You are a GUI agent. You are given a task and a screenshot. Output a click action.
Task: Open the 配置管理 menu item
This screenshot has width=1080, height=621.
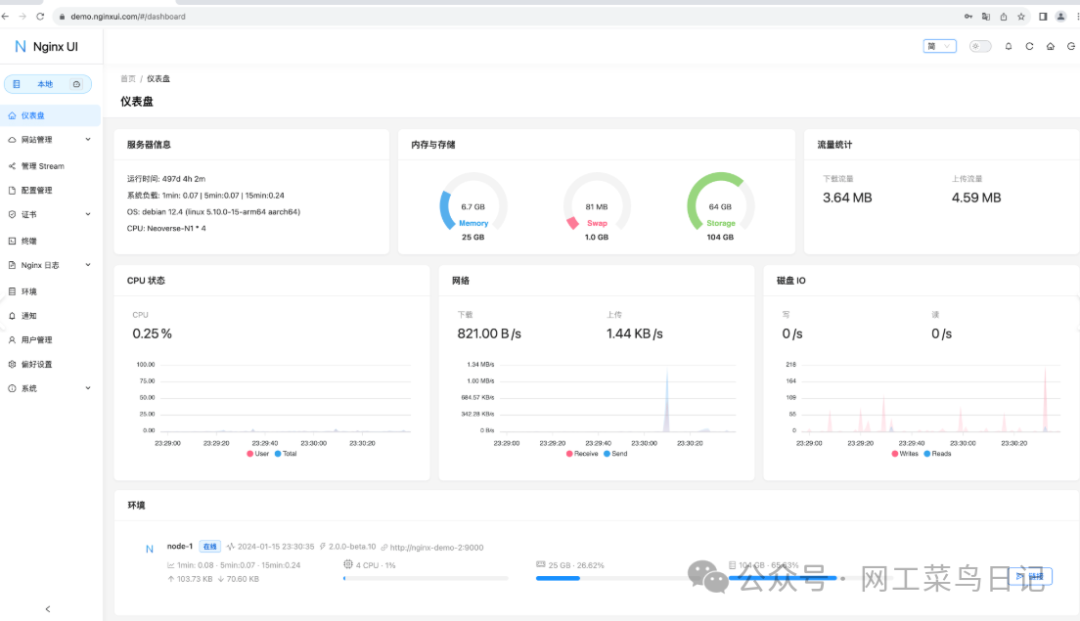(x=50, y=191)
